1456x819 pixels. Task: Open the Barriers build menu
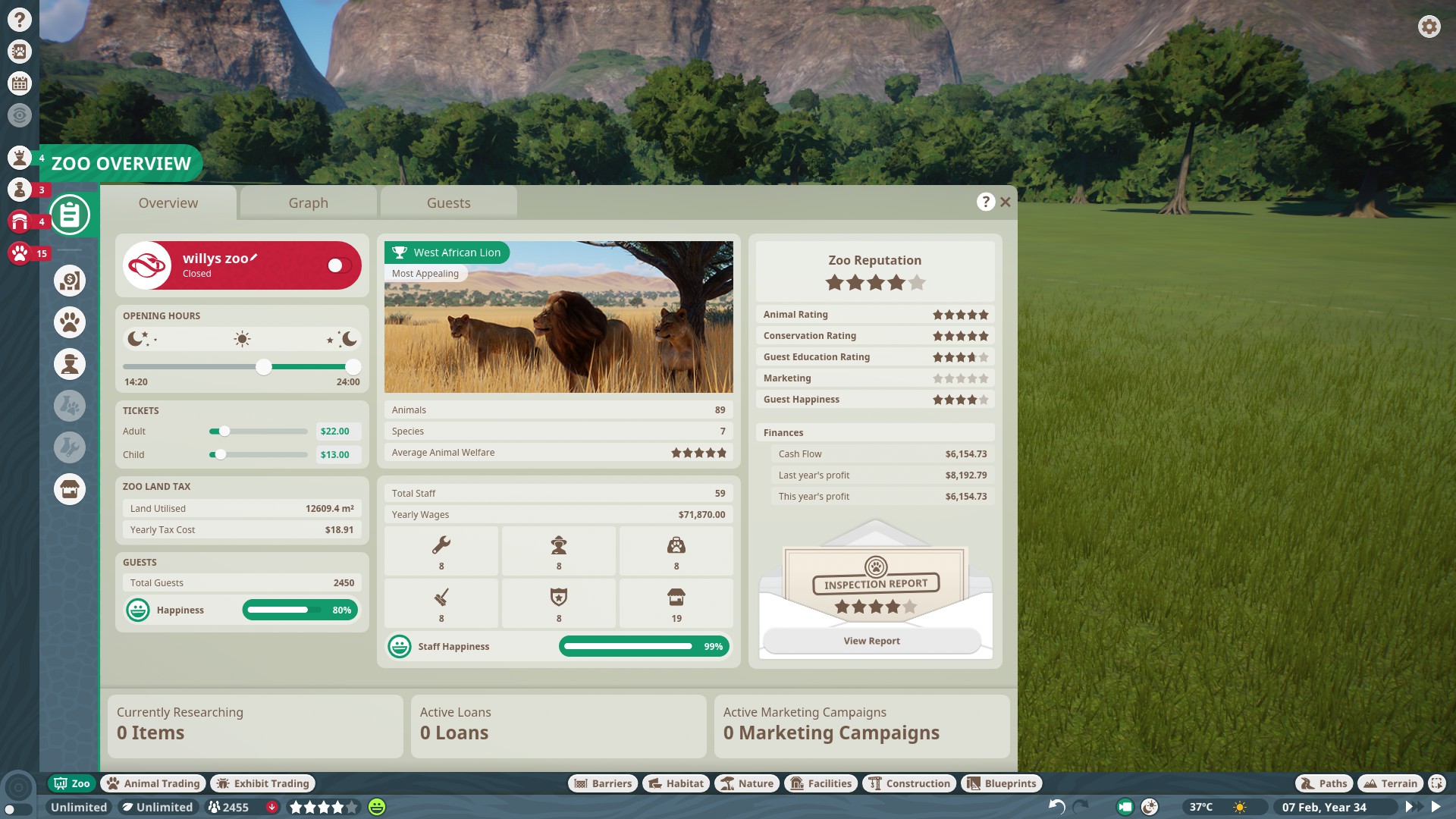point(603,783)
